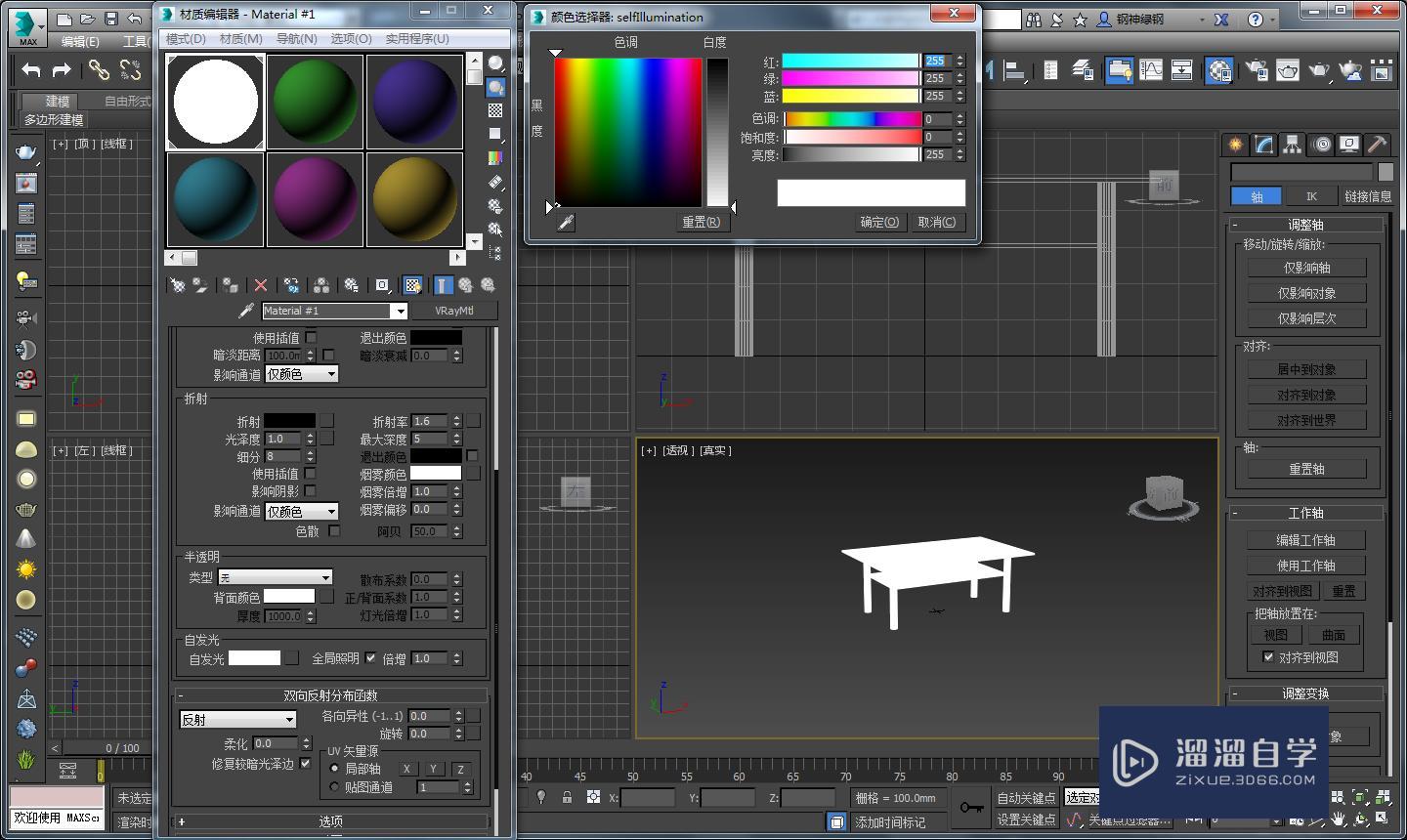Collapse the 双向反射分布函数 rollout
Image resolution: width=1407 pixels, height=840 pixels.
(330, 695)
